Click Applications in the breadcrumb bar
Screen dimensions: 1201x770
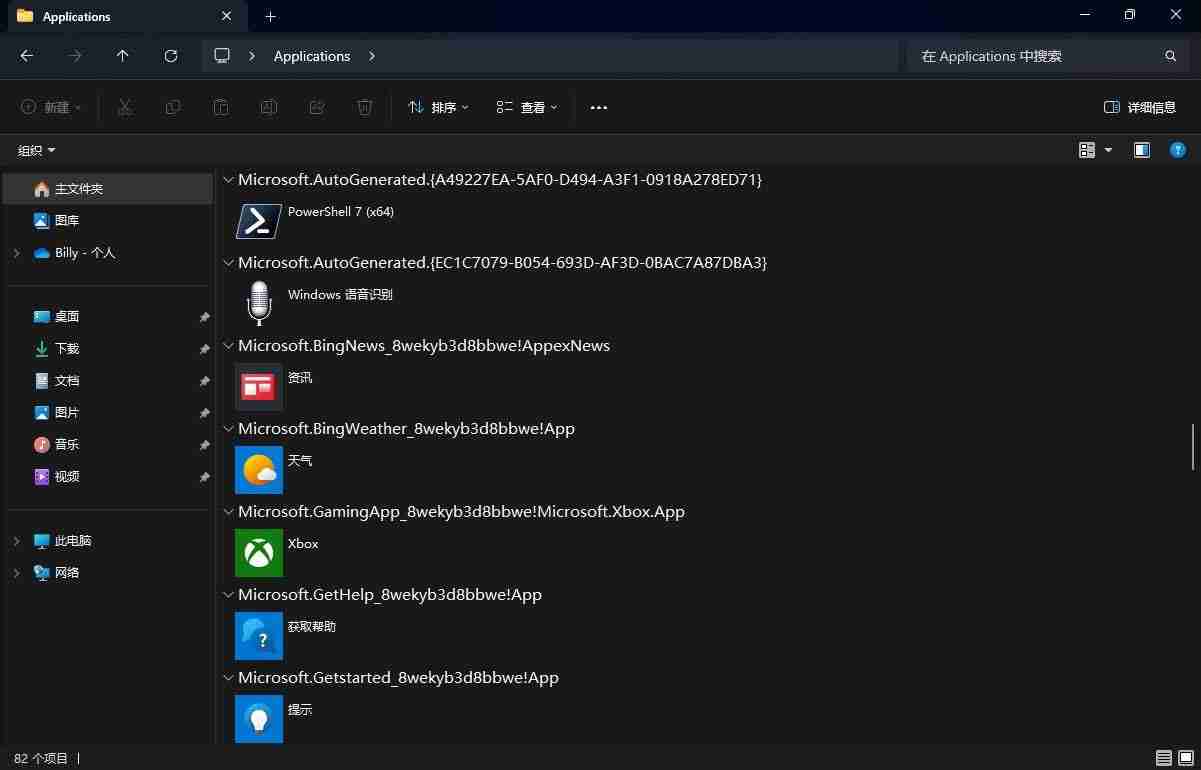pyautogui.click(x=311, y=56)
